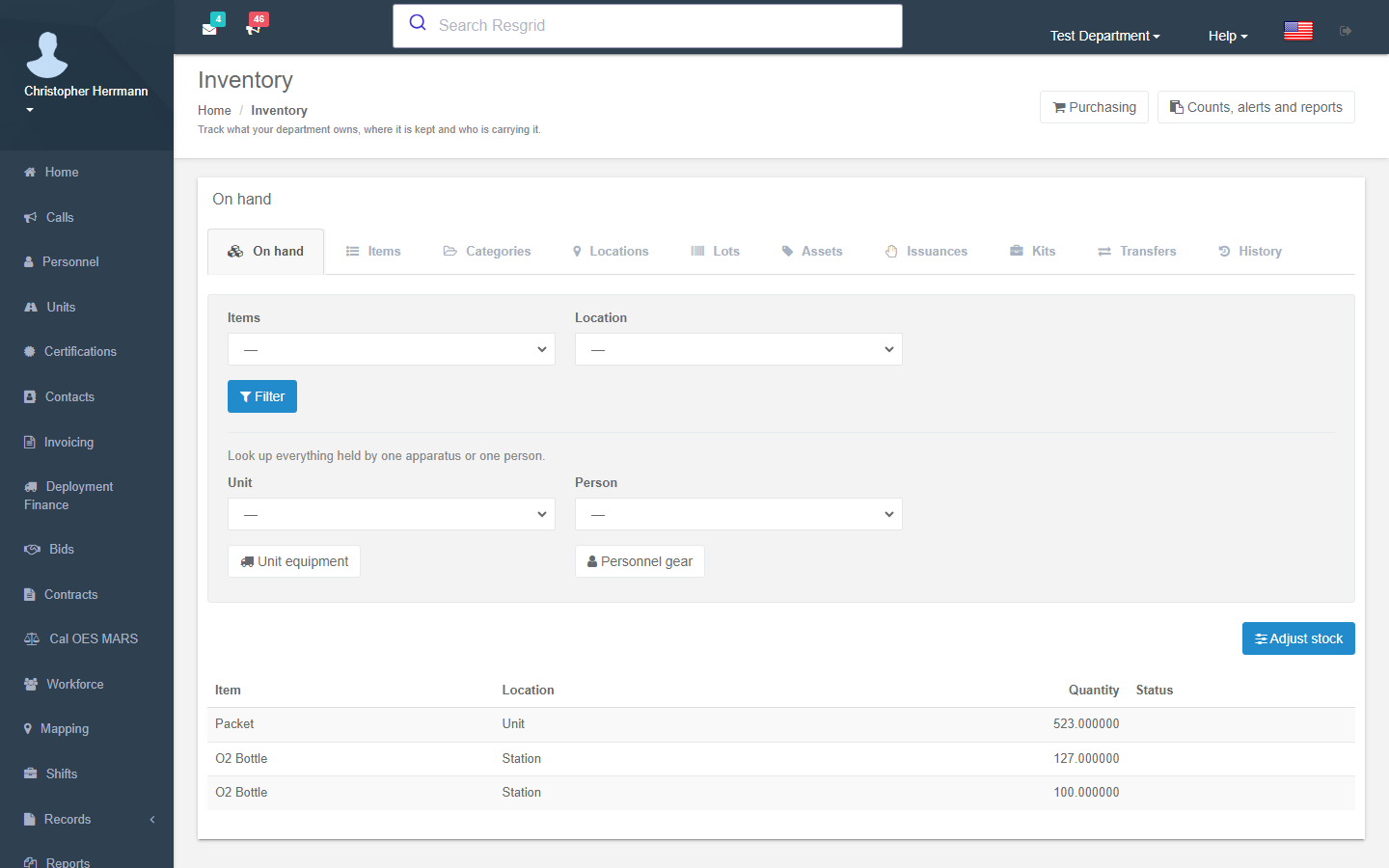Open Counts, alerts and reports
The width and height of the screenshot is (1389, 868).
click(x=1256, y=107)
